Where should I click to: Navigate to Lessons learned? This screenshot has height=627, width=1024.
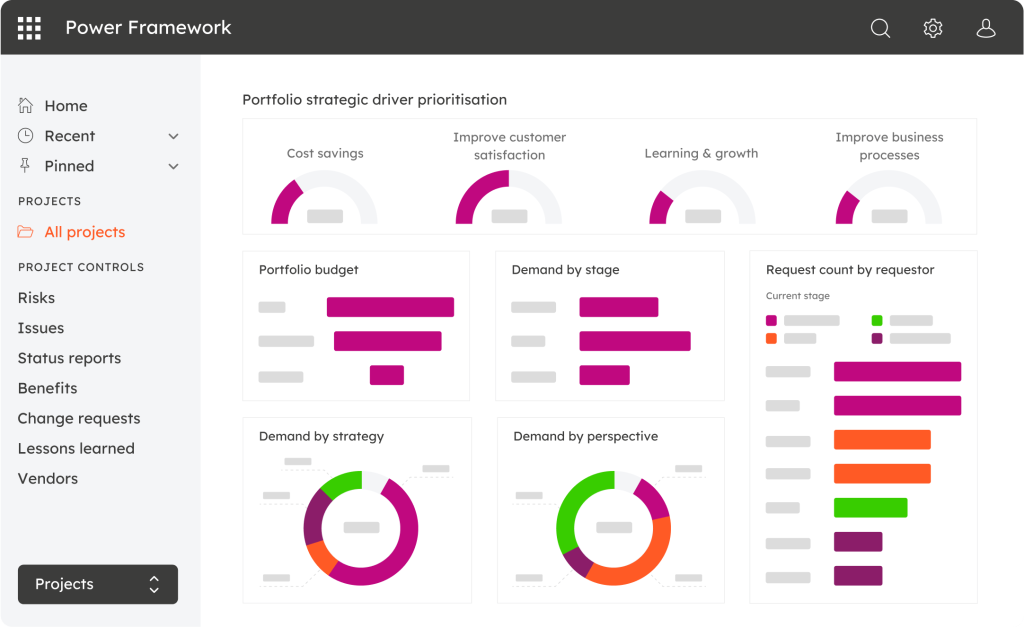coord(76,448)
